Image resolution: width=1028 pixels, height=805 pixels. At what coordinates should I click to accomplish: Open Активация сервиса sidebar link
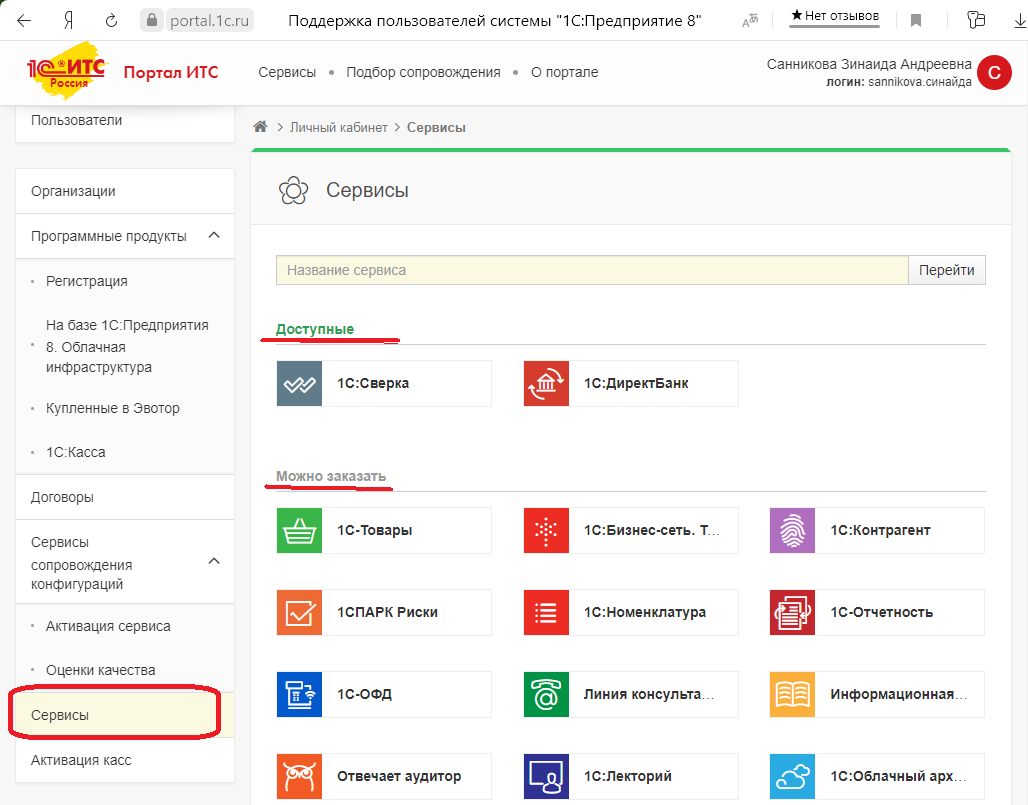(108, 627)
